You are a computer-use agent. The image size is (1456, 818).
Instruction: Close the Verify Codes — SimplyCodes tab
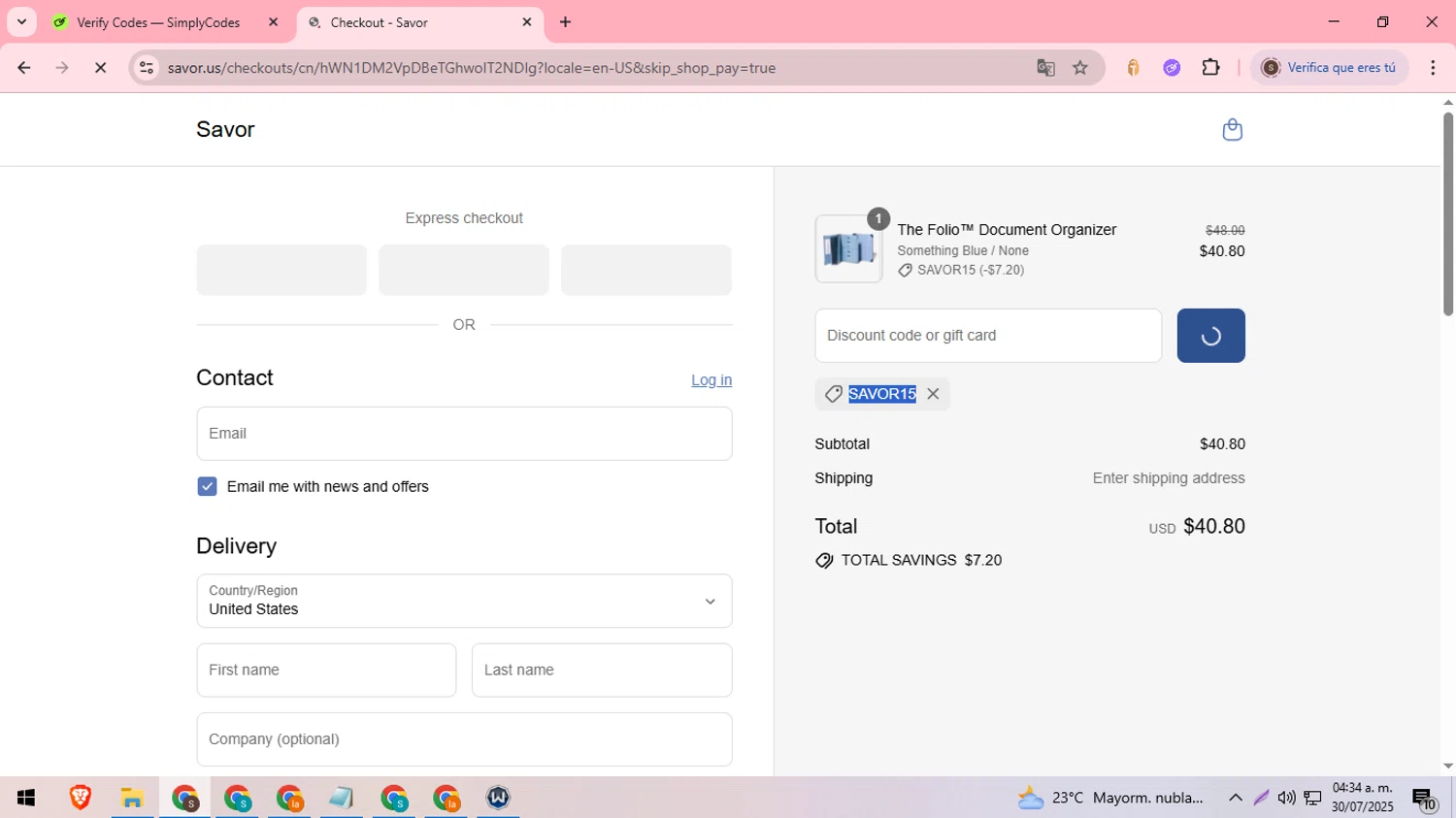tap(273, 22)
